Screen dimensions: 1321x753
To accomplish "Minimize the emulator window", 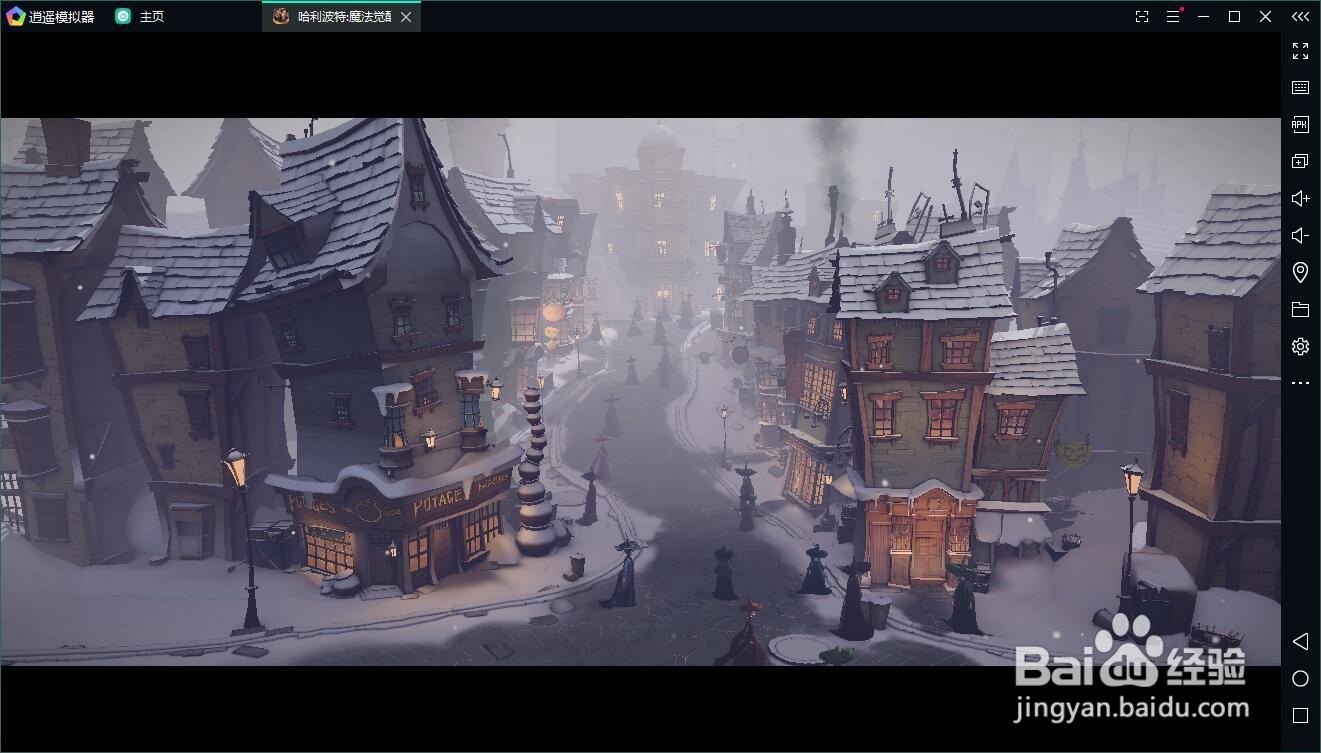I will 1204,17.
